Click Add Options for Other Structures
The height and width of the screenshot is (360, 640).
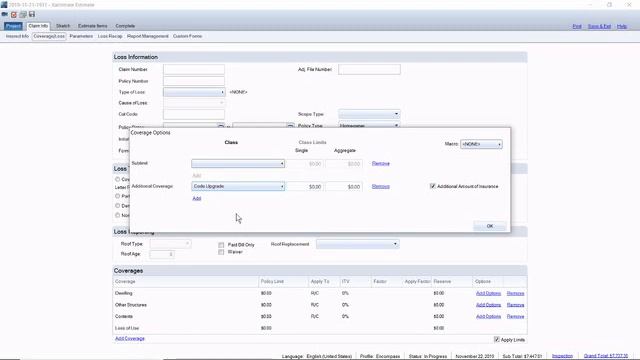(488, 305)
